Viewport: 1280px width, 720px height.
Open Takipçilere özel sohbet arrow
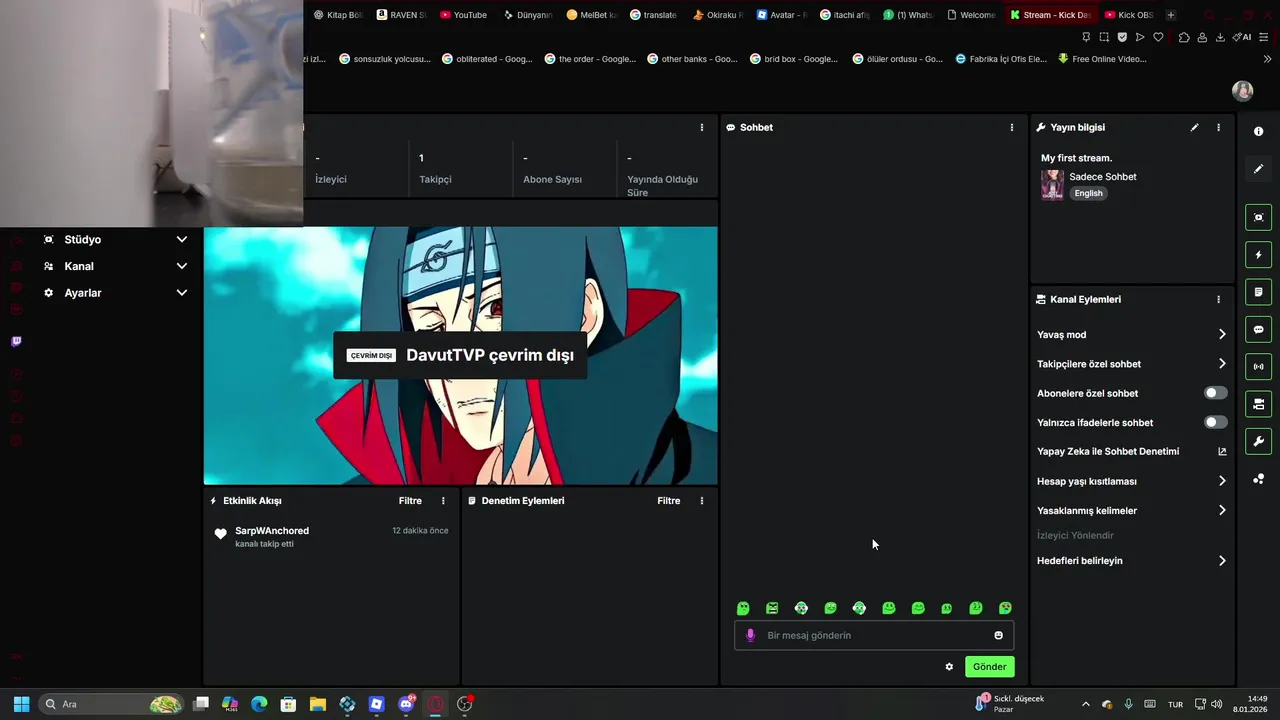coord(1222,364)
